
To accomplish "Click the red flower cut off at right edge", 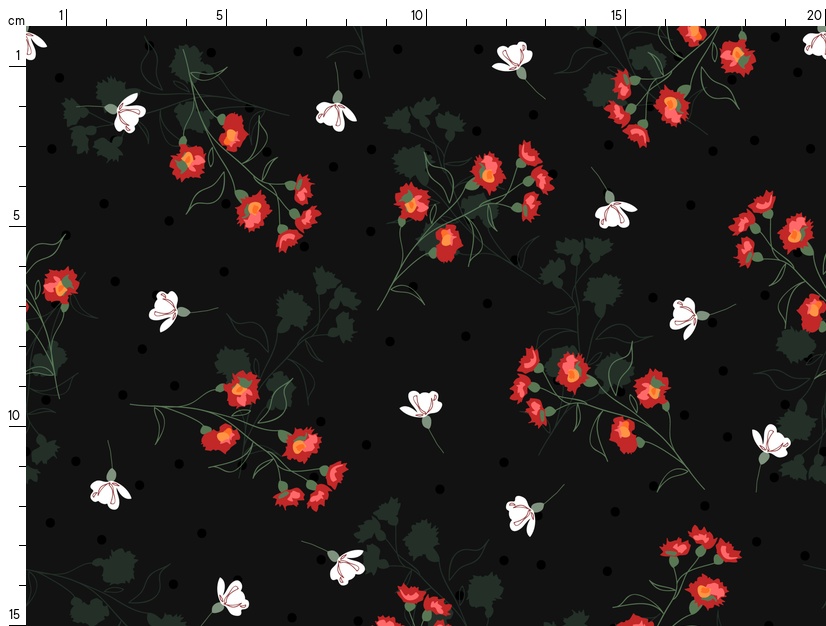I will click(812, 312).
